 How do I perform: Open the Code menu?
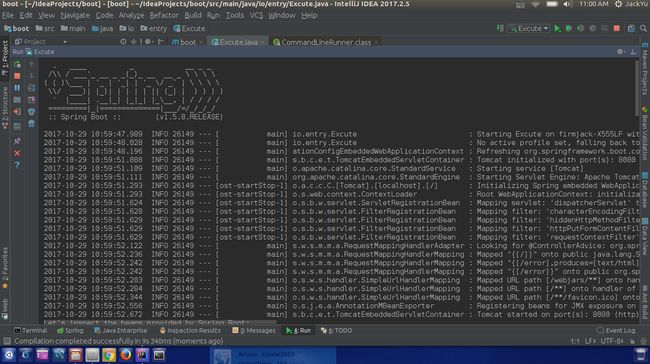104,15
